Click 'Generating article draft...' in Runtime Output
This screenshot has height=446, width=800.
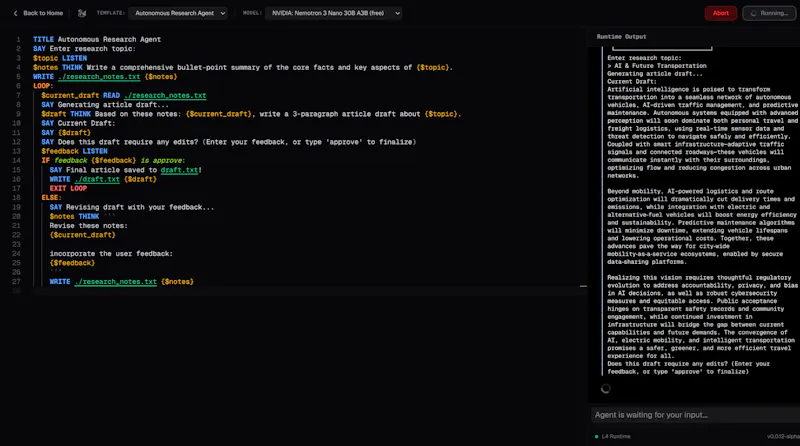pyautogui.click(x=655, y=73)
